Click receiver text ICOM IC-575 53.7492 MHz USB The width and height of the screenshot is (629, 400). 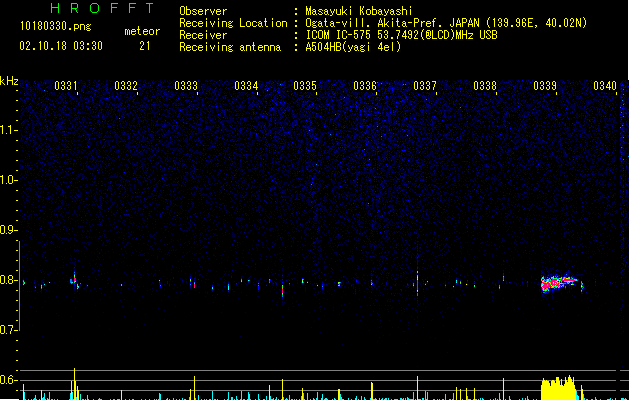tap(401, 35)
